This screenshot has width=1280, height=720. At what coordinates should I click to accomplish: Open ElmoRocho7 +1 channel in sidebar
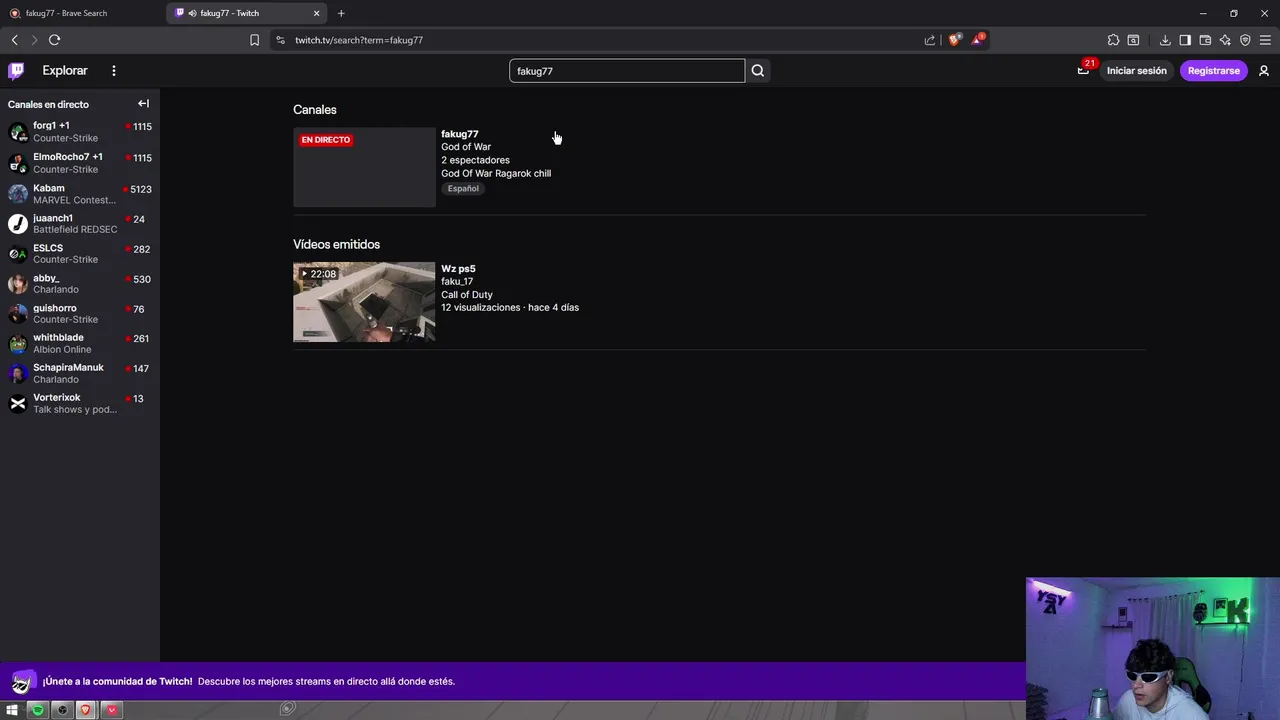(x=80, y=163)
